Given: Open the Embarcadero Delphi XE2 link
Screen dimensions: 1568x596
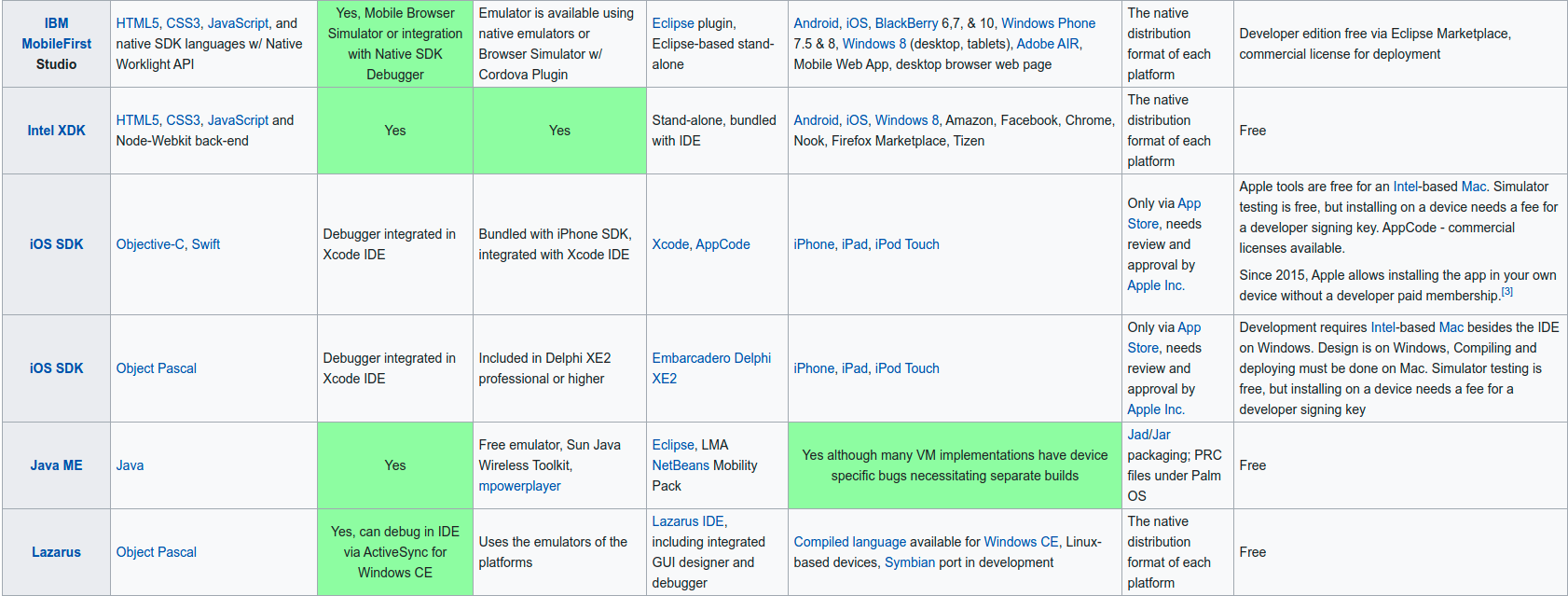Looking at the screenshot, I should click(x=711, y=368).
